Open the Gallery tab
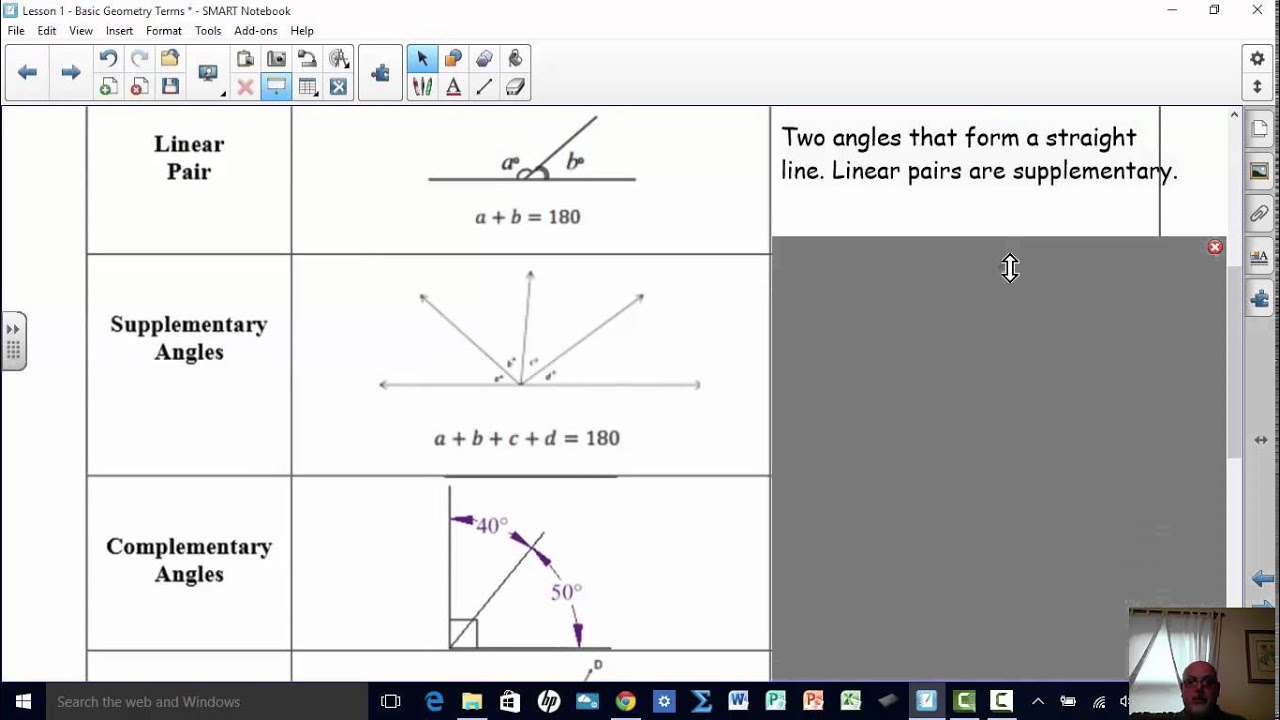The height and width of the screenshot is (720, 1280). pos(1259,171)
